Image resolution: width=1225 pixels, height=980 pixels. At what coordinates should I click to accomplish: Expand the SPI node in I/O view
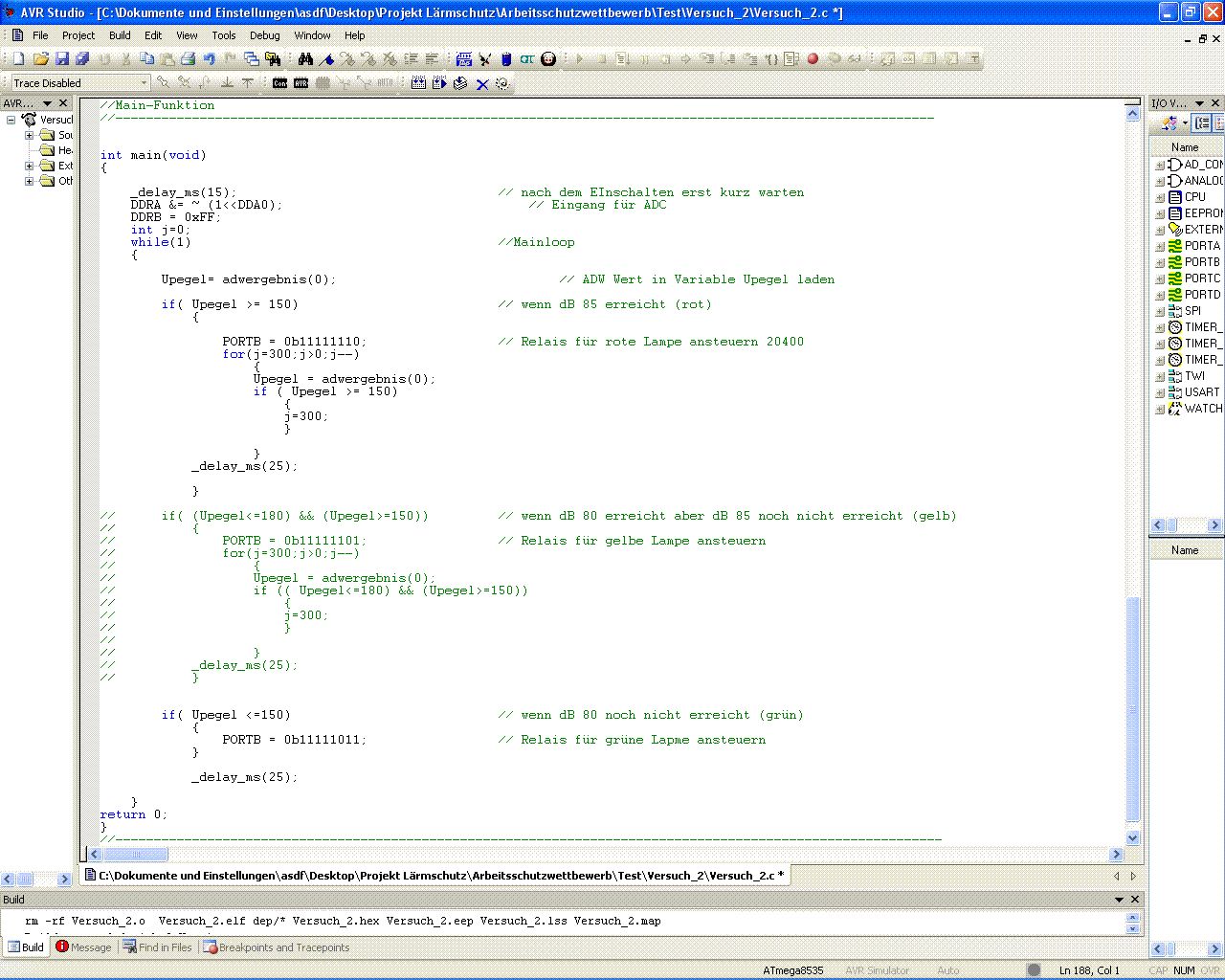point(1160,311)
